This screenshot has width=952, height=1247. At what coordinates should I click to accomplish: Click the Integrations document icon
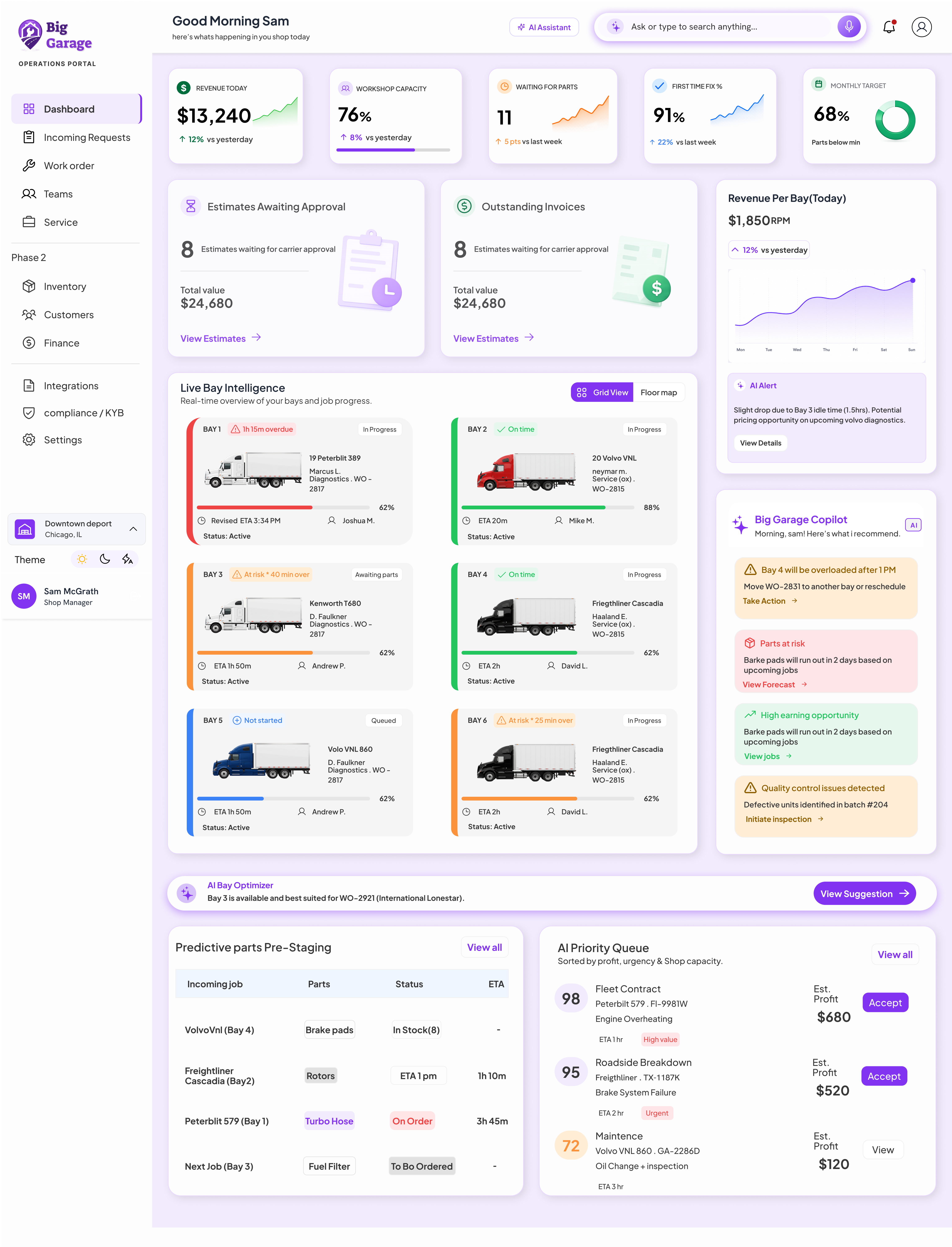(29, 386)
